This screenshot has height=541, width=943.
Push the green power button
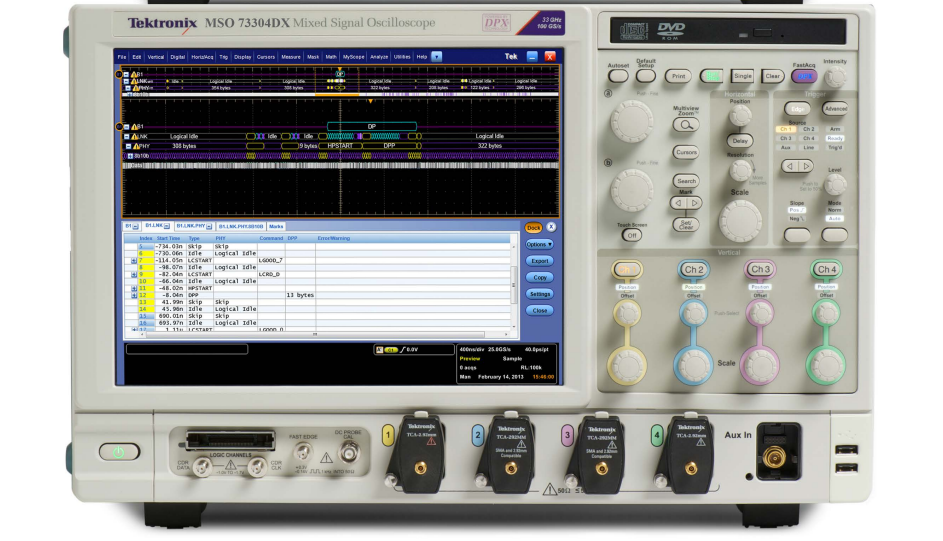(118, 451)
